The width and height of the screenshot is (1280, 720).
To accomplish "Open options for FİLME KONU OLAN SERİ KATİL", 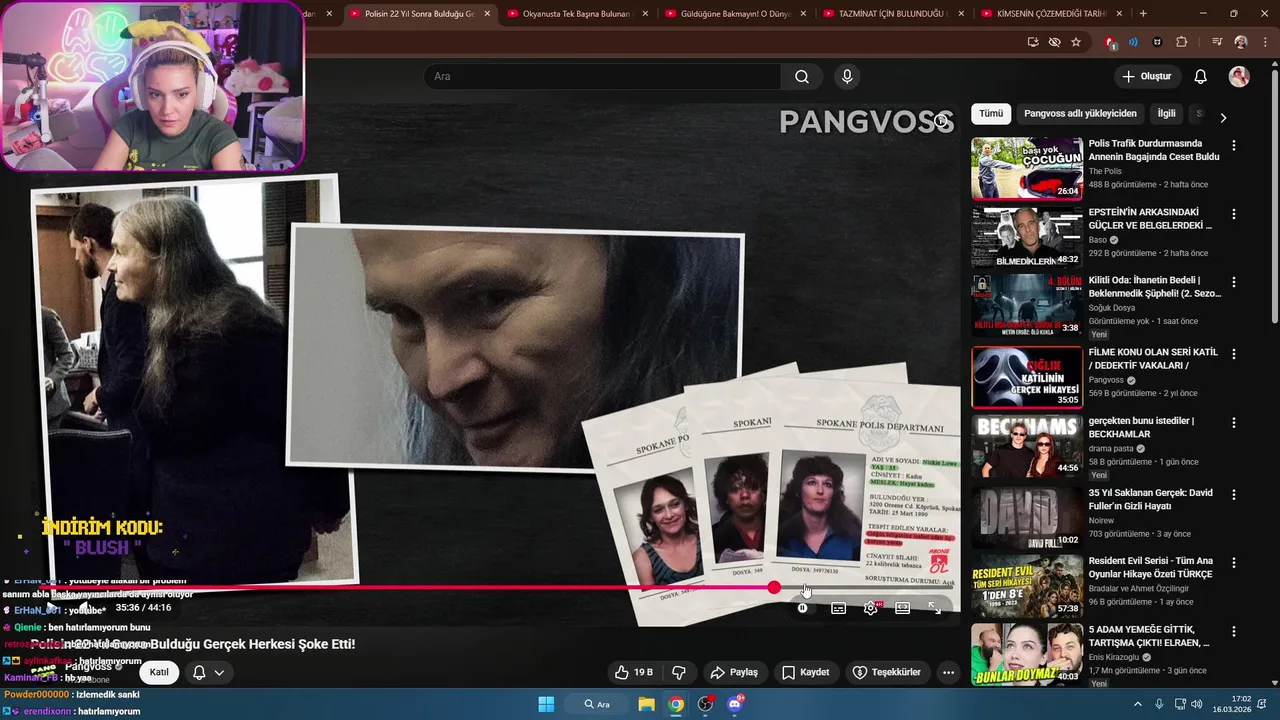I will 1234,355.
